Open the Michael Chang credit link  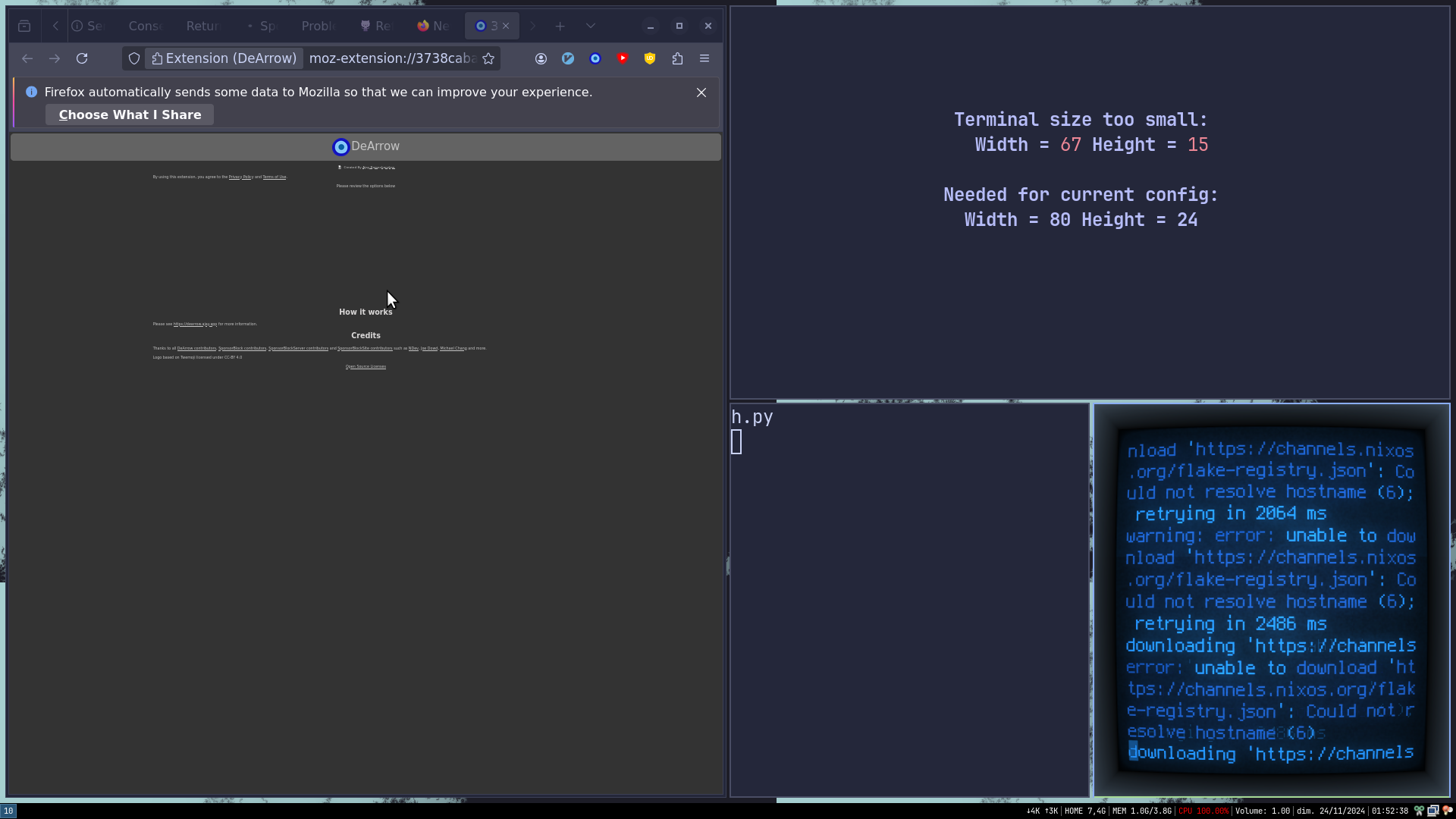[x=453, y=348]
